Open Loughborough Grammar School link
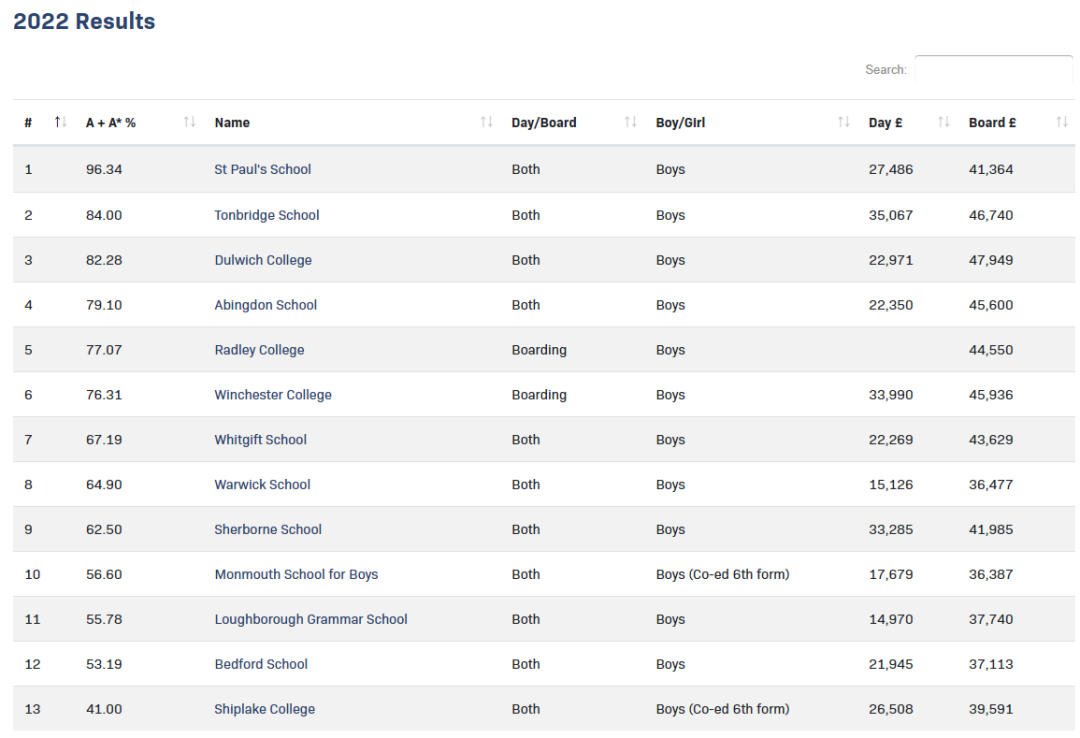 (311, 619)
